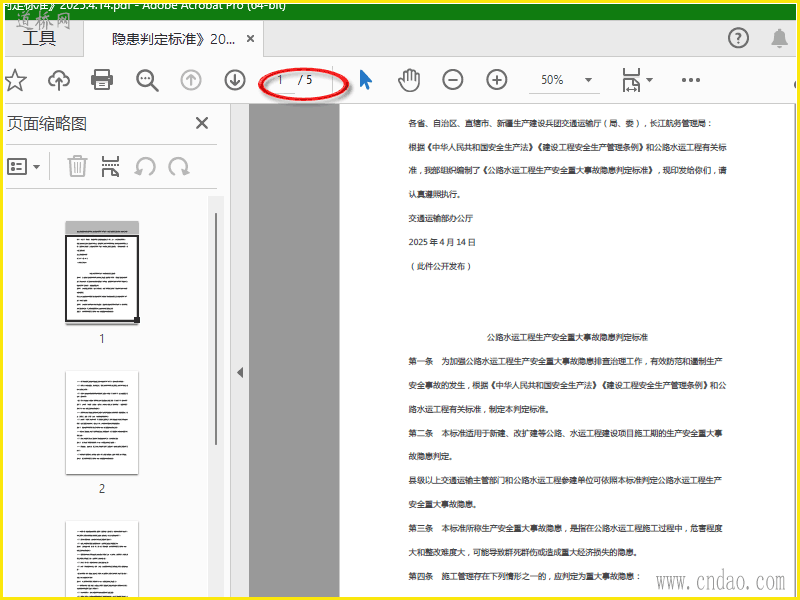Click the date line 2025年4月14日
Screen dimensions: 800x600
pos(442,242)
